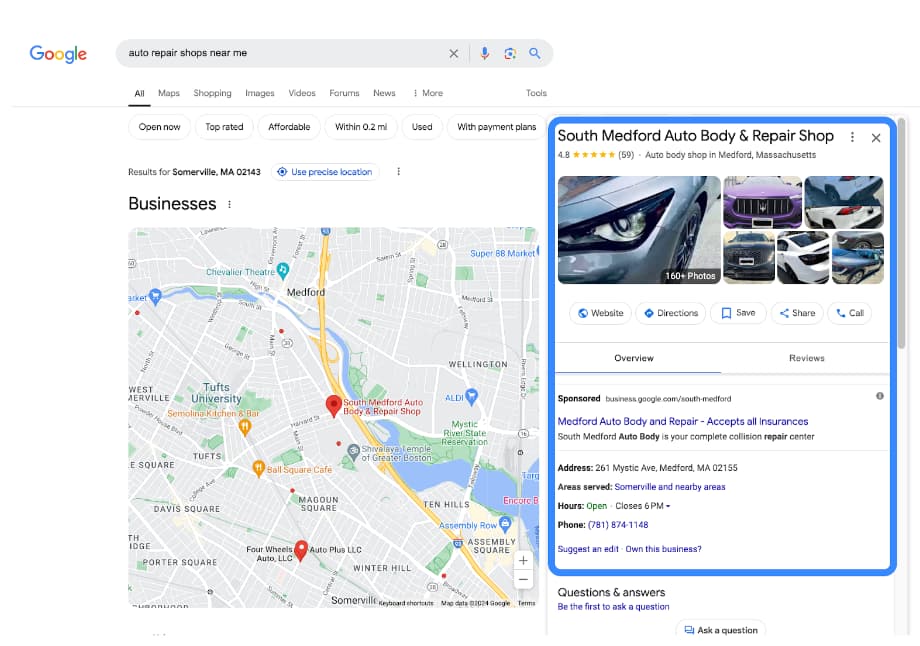
Task: Click the 59 reviews count
Action: [x=626, y=155]
